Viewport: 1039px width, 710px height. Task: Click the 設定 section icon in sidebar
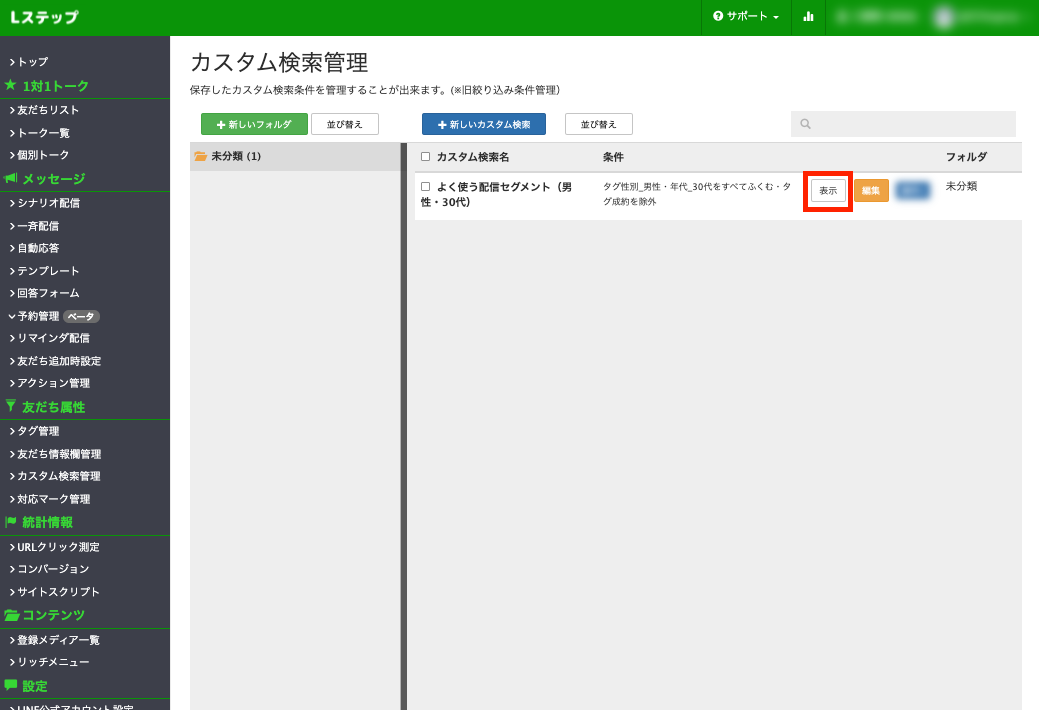click(x=11, y=686)
